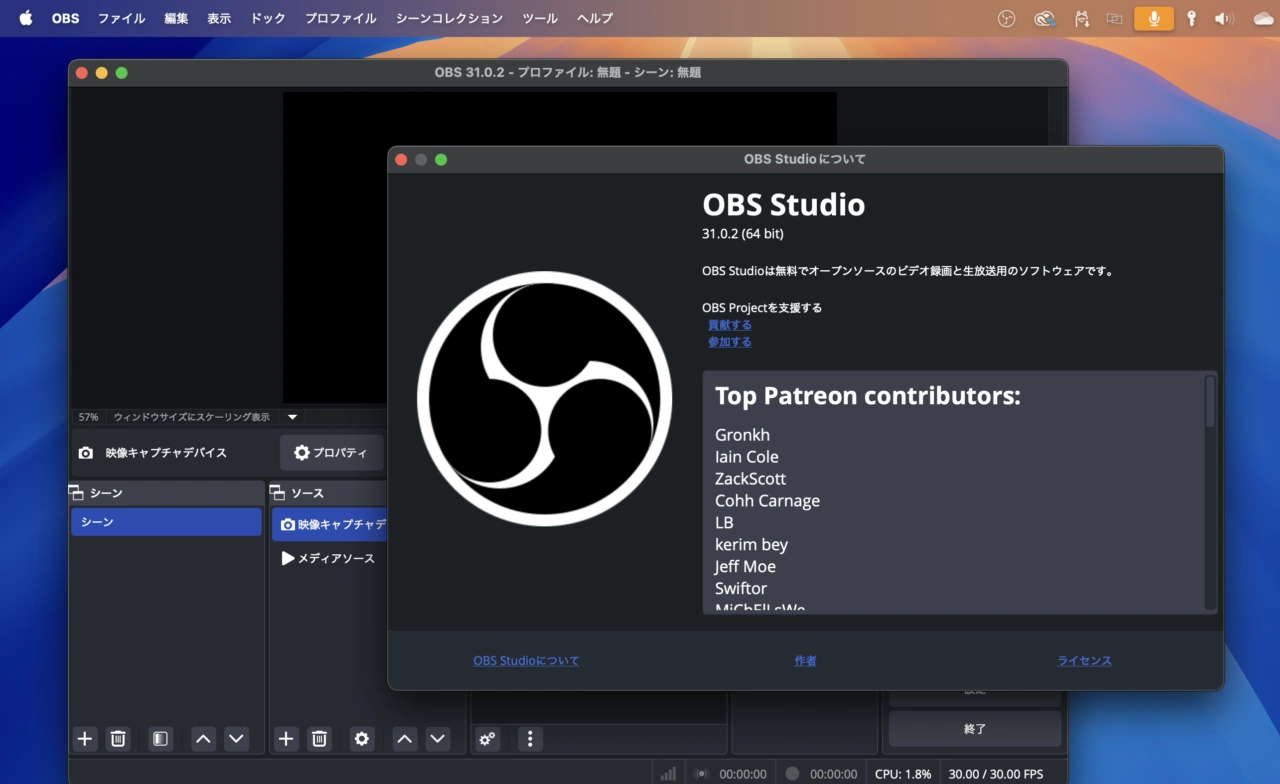The image size is (1280, 784).
Task: Remove the selected source via trash icon
Action: tap(319, 739)
